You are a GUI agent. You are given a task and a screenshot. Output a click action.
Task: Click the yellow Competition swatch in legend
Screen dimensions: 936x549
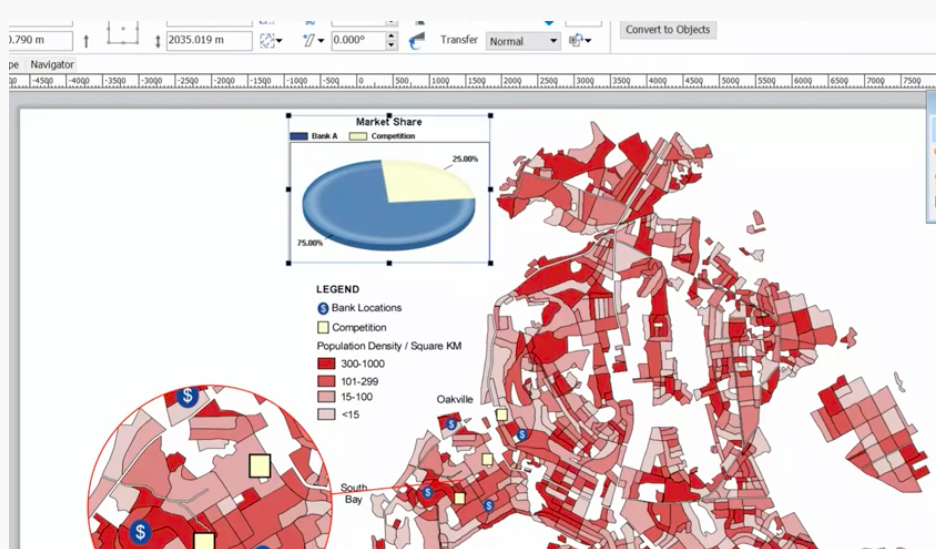[x=323, y=327]
